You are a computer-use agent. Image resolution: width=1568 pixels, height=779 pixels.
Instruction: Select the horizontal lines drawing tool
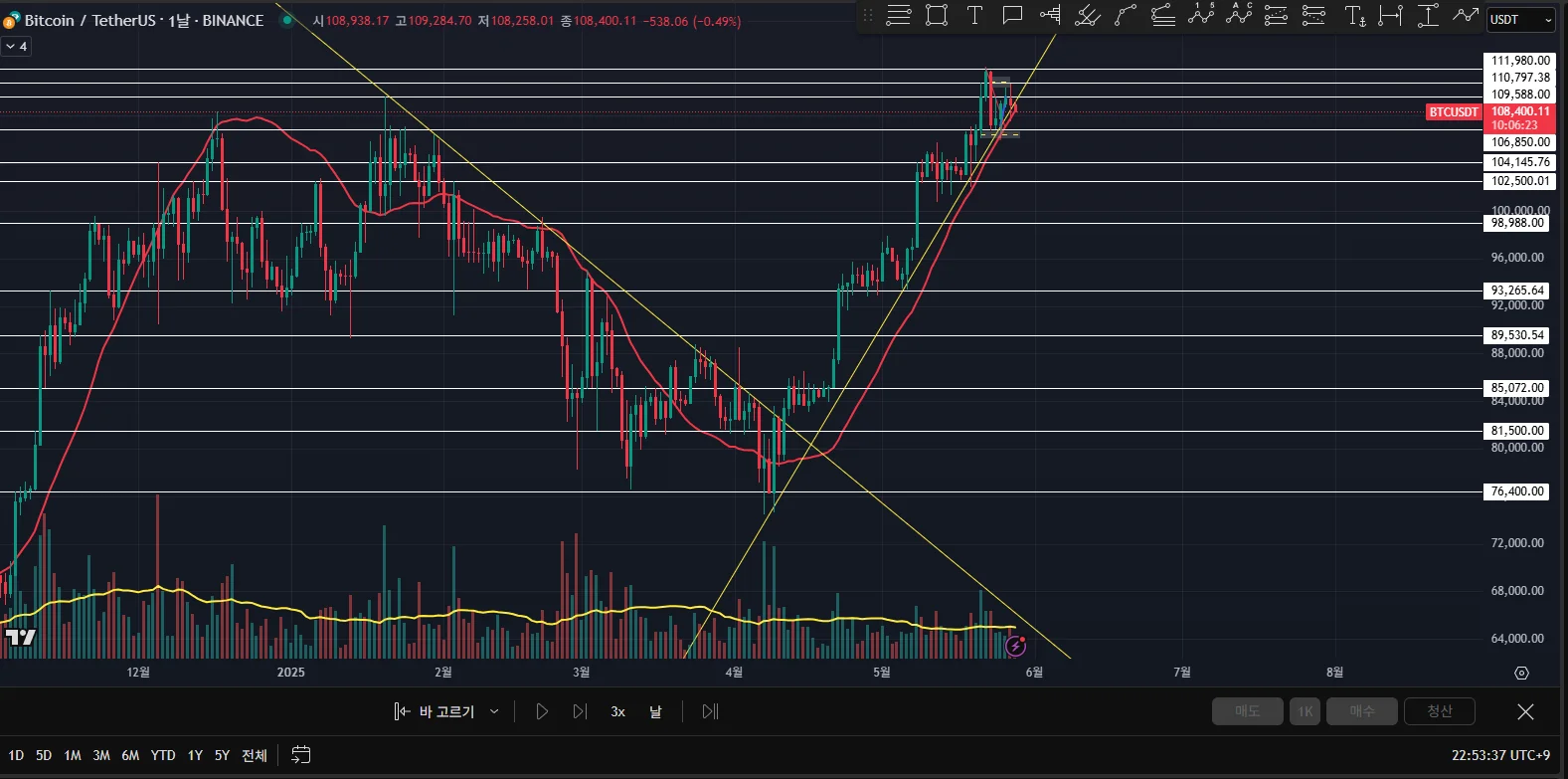(899, 15)
